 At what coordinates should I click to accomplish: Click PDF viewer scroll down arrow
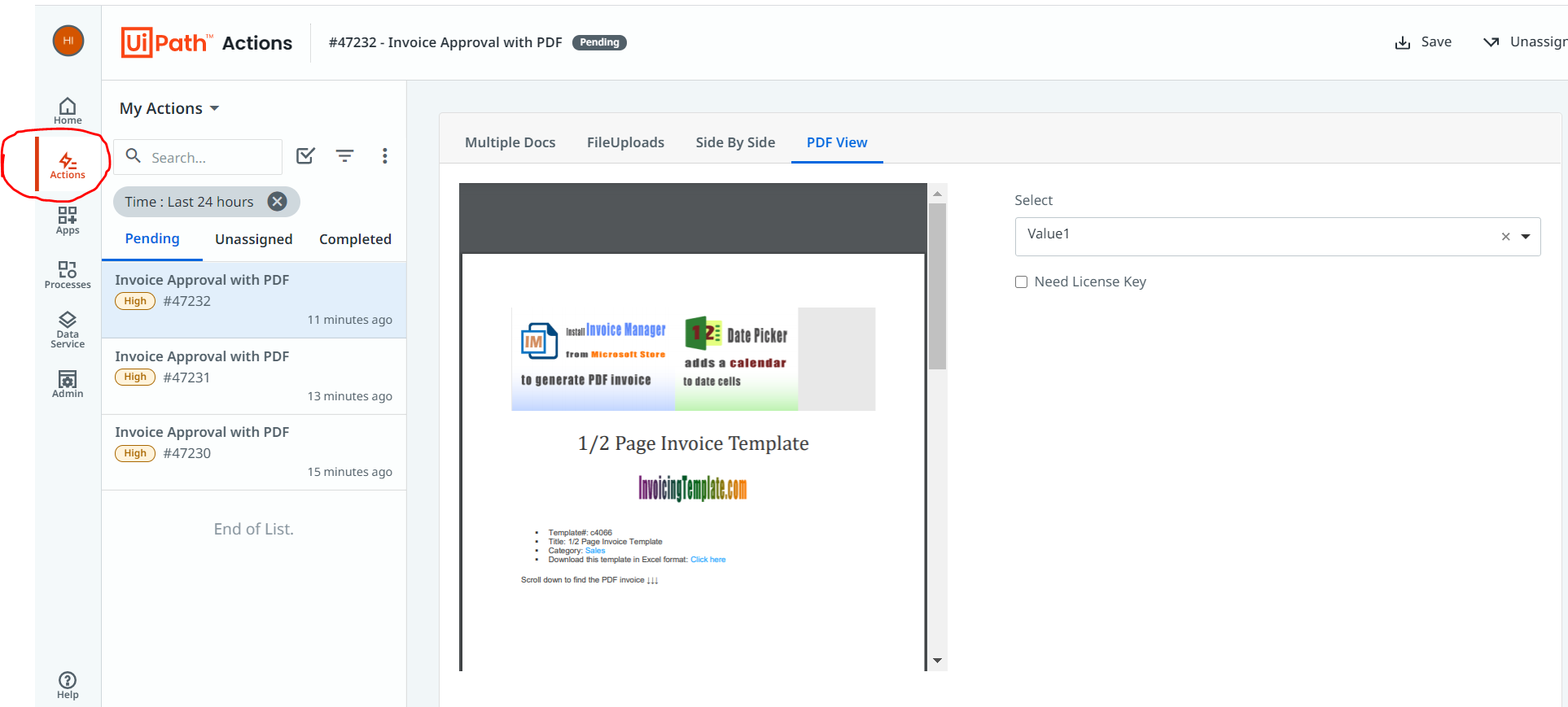pyautogui.click(x=937, y=661)
